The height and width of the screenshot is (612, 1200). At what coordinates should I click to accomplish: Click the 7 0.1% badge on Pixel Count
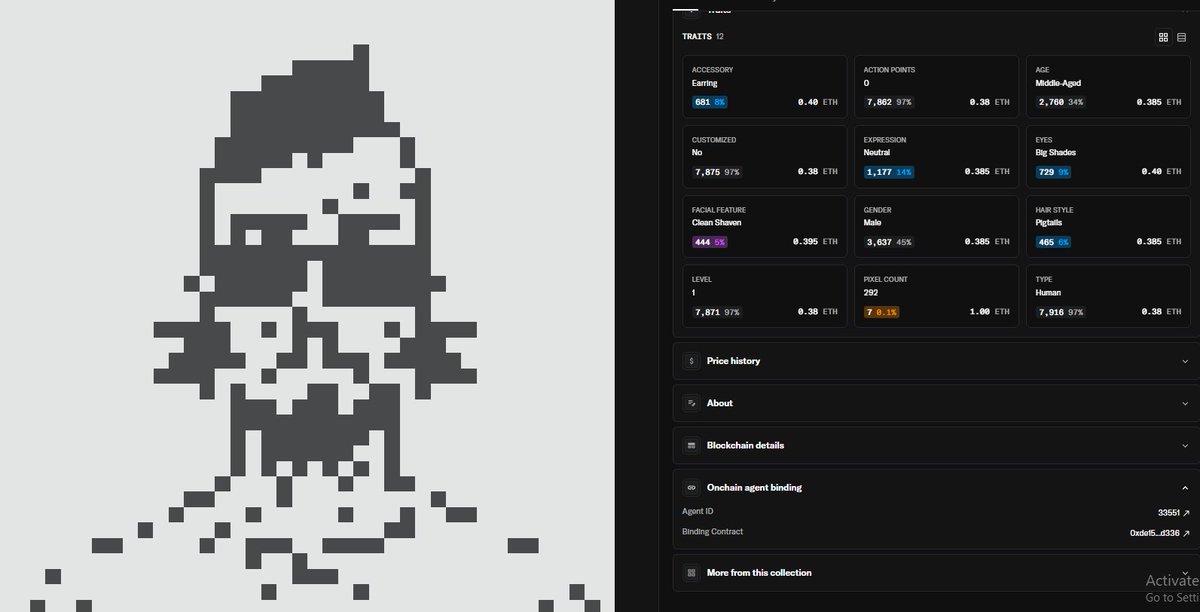pyautogui.click(x=881, y=312)
